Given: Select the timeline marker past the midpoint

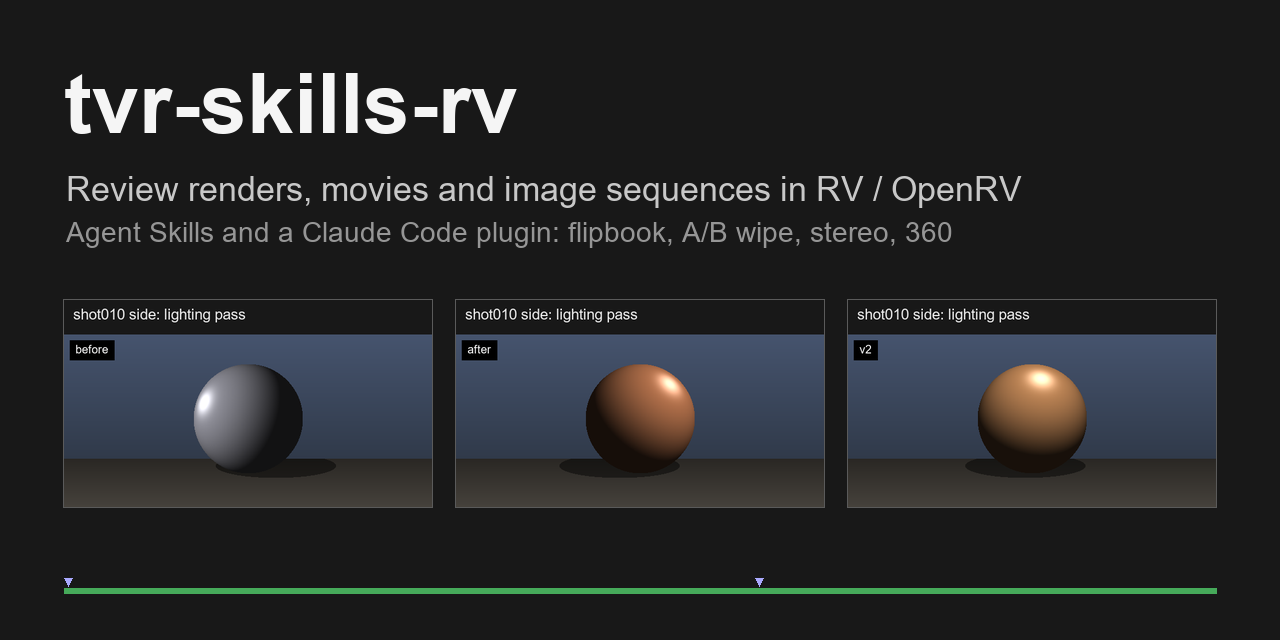Looking at the screenshot, I should tap(759, 582).
